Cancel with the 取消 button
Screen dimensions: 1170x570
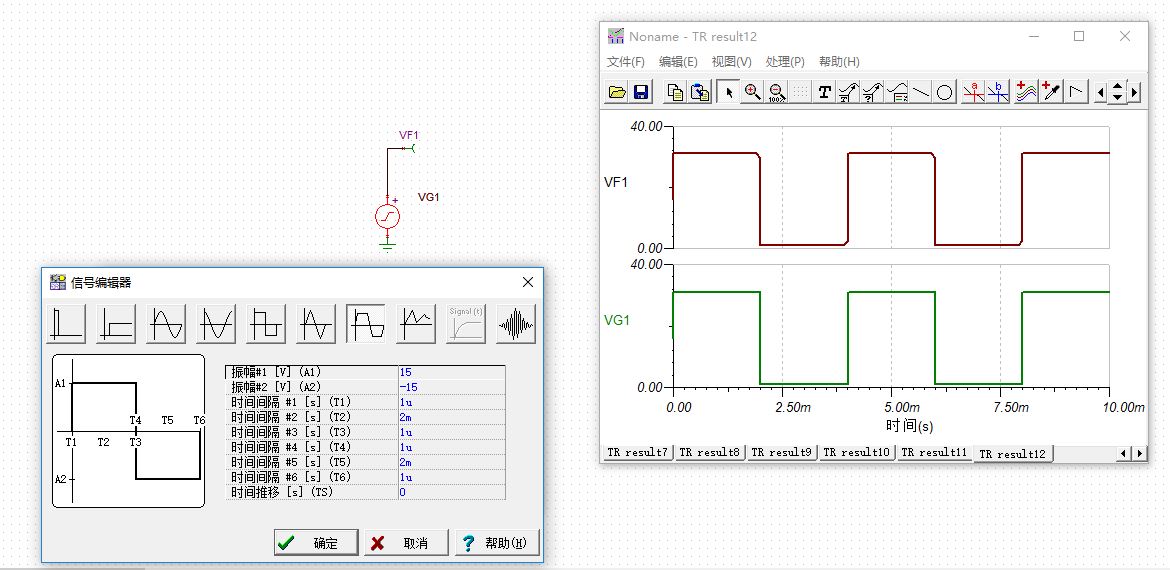coord(406,543)
